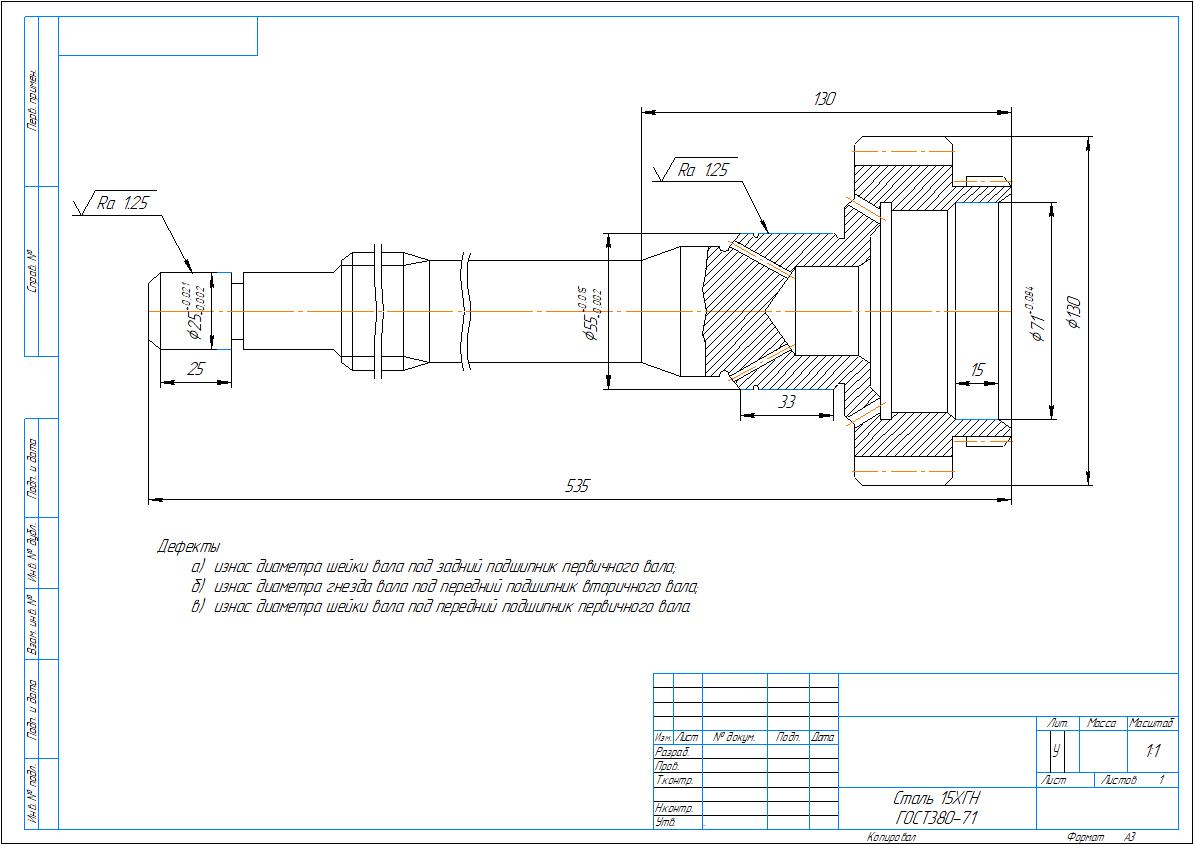The height and width of the screenshot is (846, 1194).
Task: Click the Сталь 15ХГН material cell
Action: (937, 808)
